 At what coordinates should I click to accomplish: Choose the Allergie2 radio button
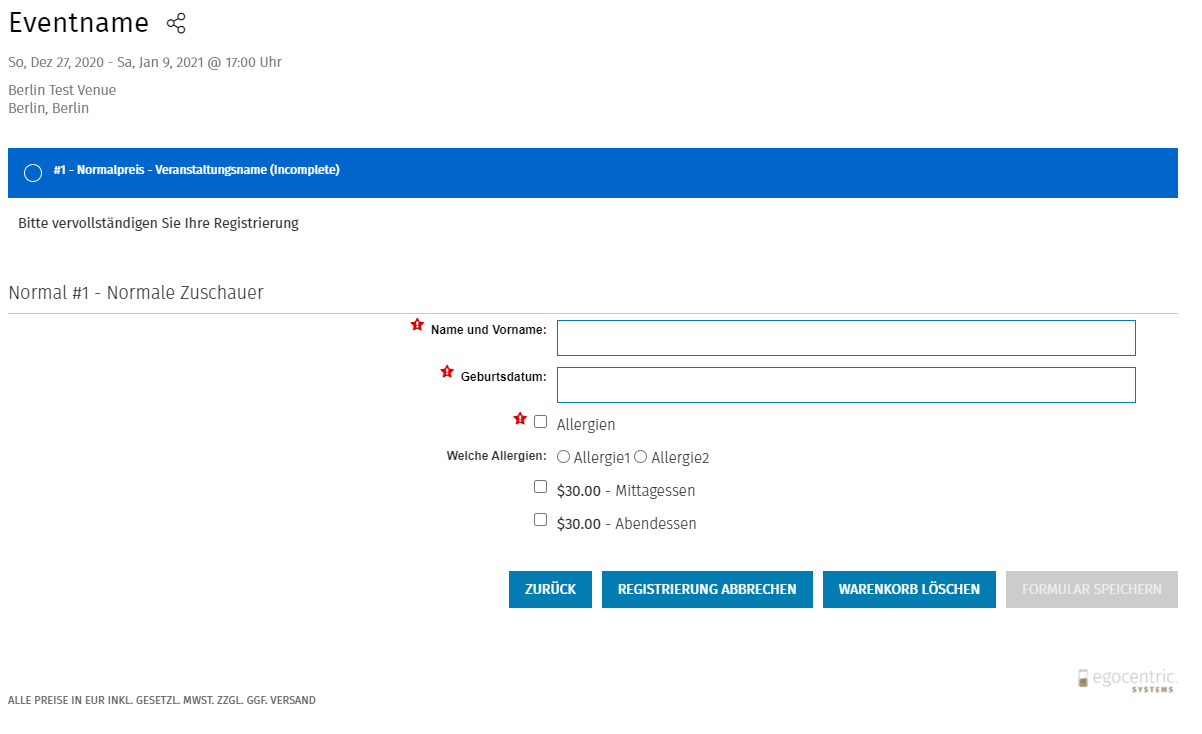point(641,457)
